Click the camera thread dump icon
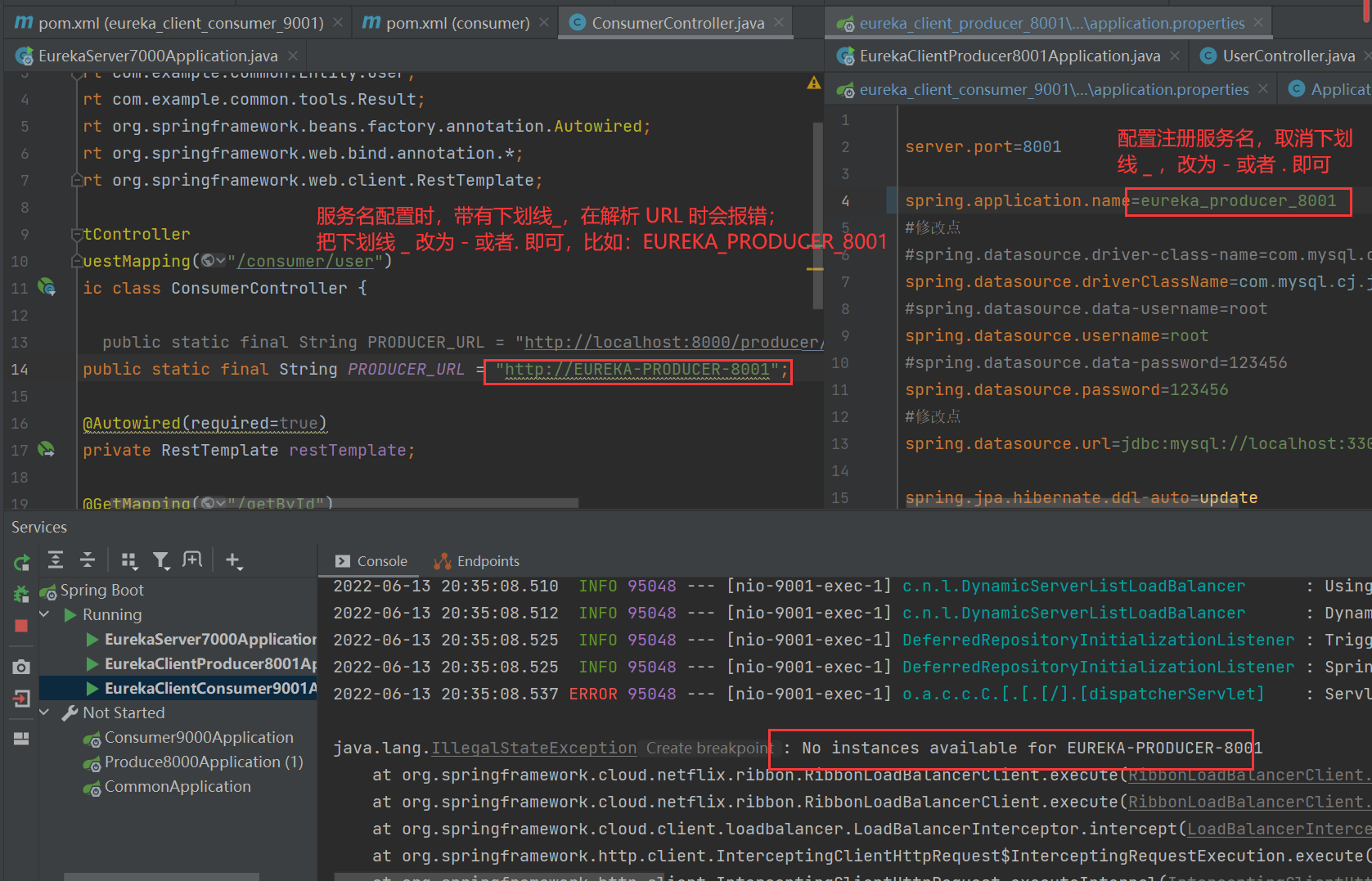Viewport: 1372px width, 881px height. (21, 667)
